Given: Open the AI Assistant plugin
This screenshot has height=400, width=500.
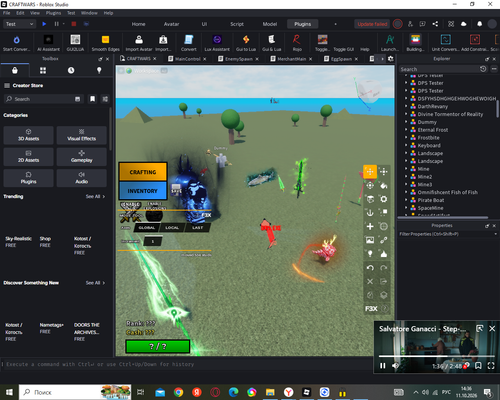Looking at the screenshot, I should (48, 43).
